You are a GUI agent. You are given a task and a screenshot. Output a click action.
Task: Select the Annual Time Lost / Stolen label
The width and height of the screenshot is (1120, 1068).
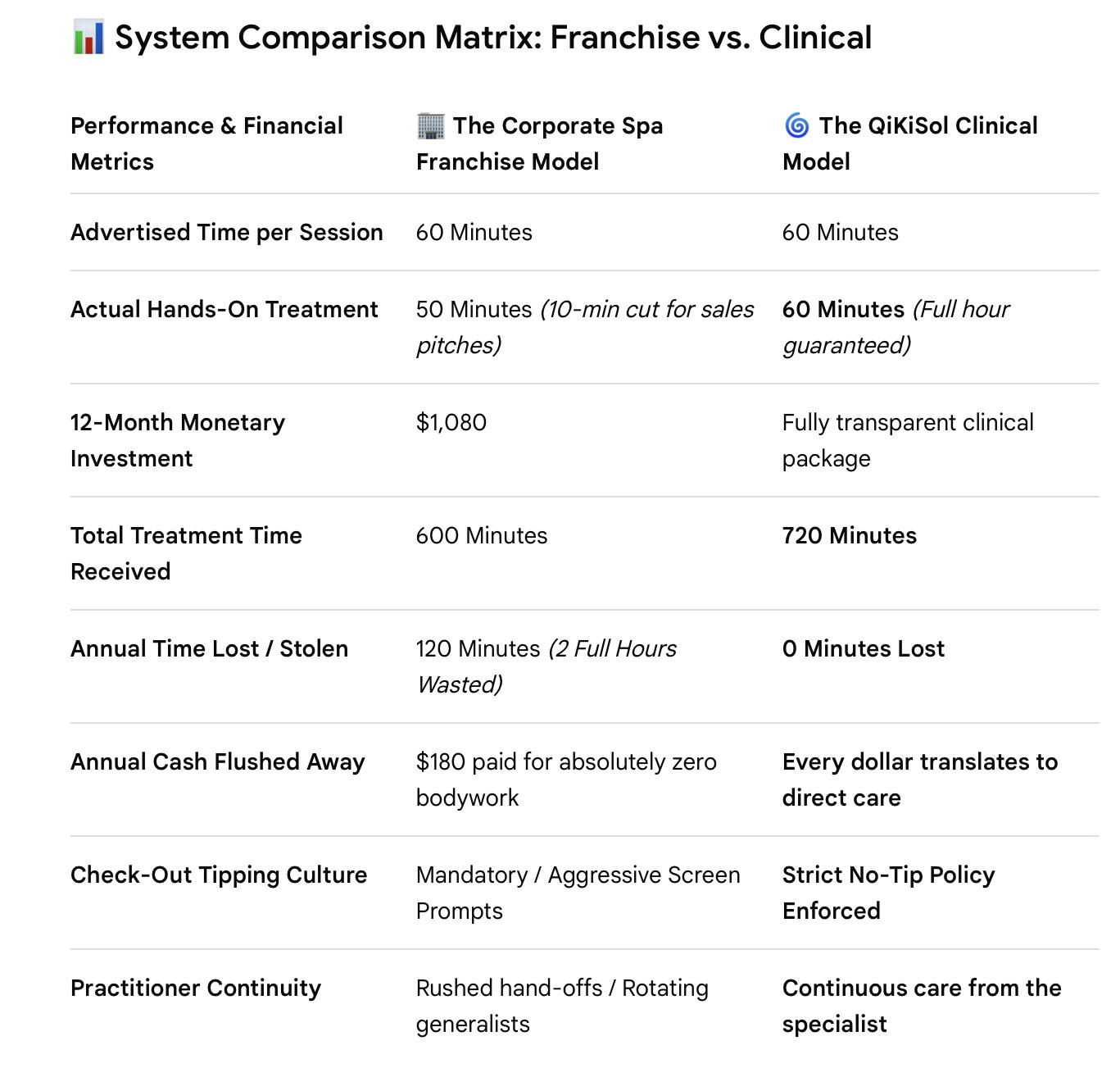click(210, 648)
